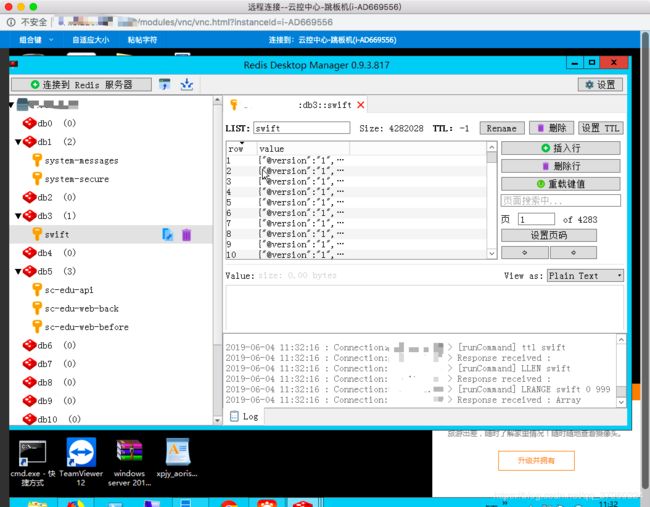Select row 10 in the value table
This screenshot has width=650, height=507.
tap(356, 255)
